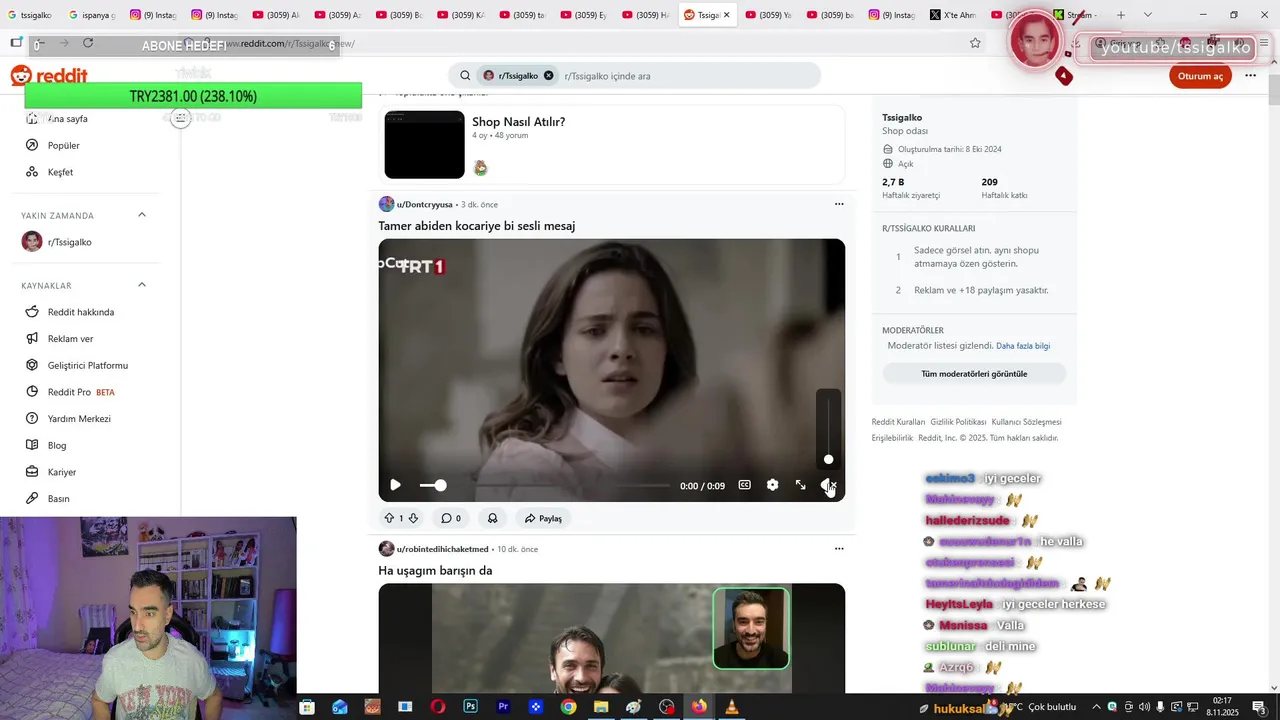
Task: Collapse the Yakın Zamanda section
Action: coord(142,215)
